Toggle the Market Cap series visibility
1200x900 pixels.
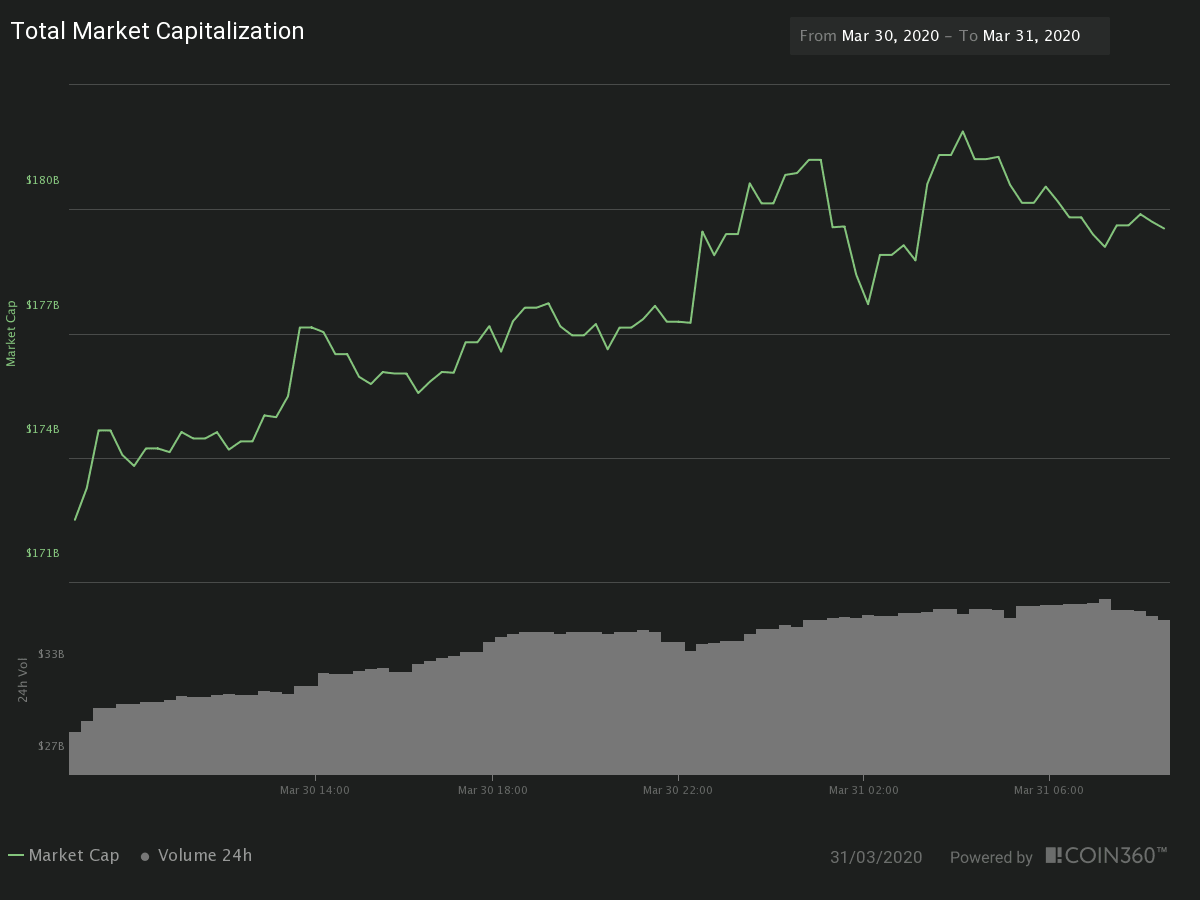pyautogui.click(x=76, y=856)
